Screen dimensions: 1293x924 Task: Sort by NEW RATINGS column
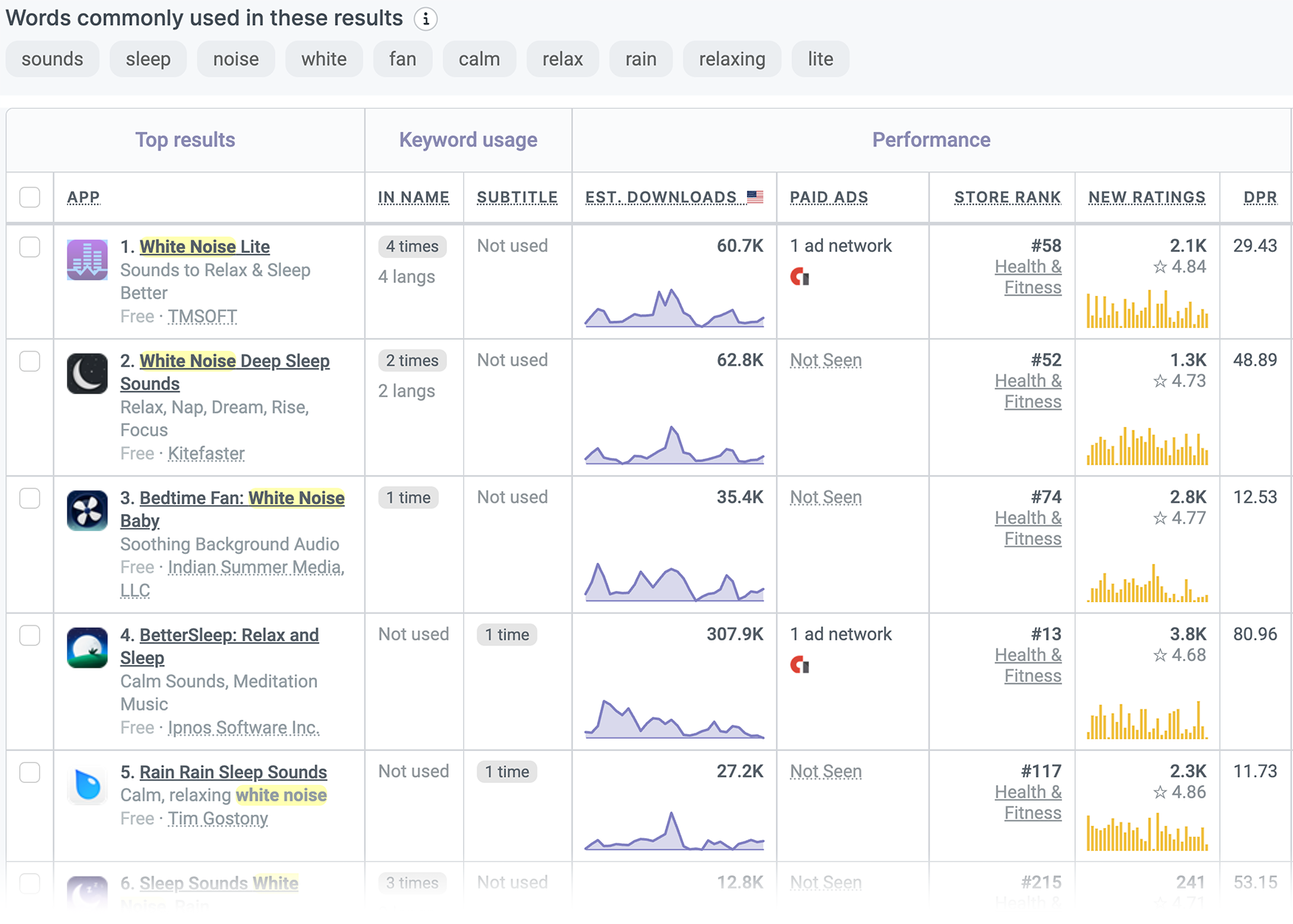[1147, 197]
